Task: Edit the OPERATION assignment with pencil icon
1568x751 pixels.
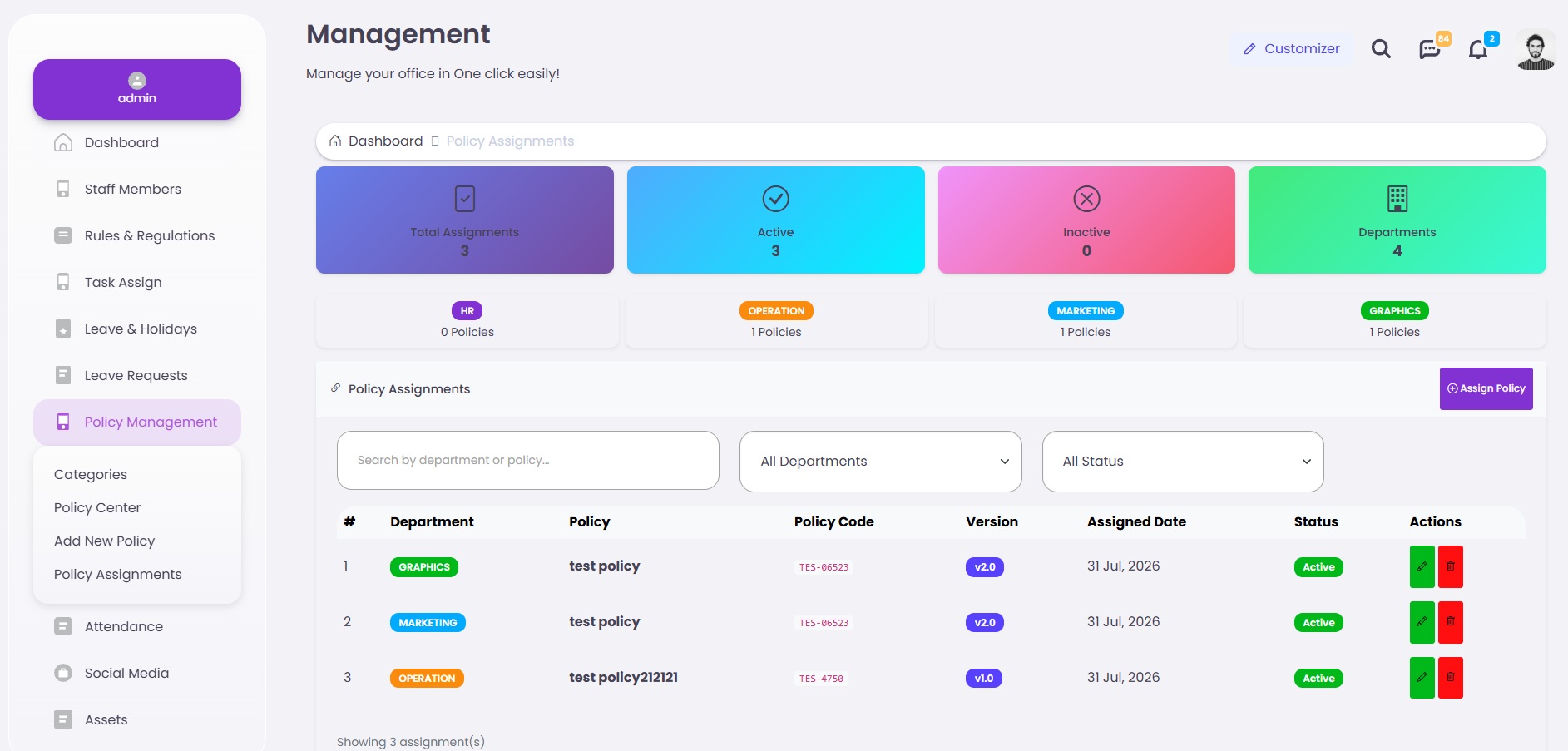Action: 1422,678
